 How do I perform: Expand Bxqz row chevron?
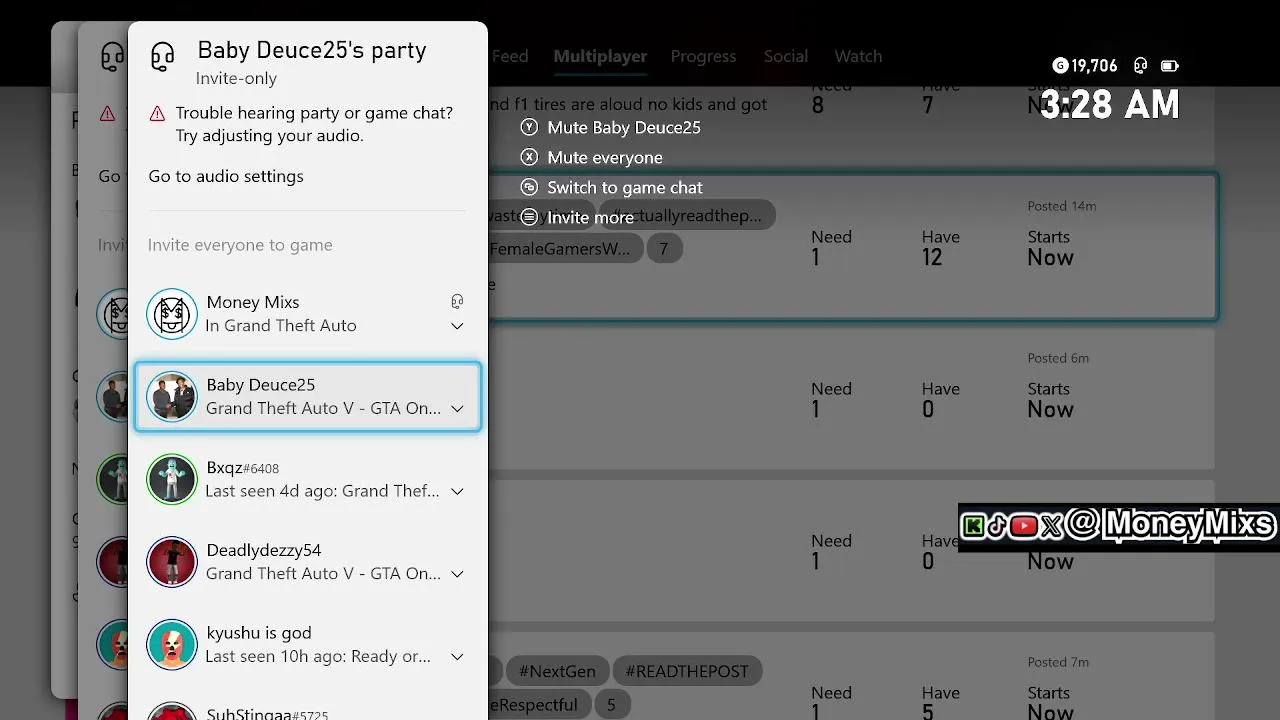457,491
